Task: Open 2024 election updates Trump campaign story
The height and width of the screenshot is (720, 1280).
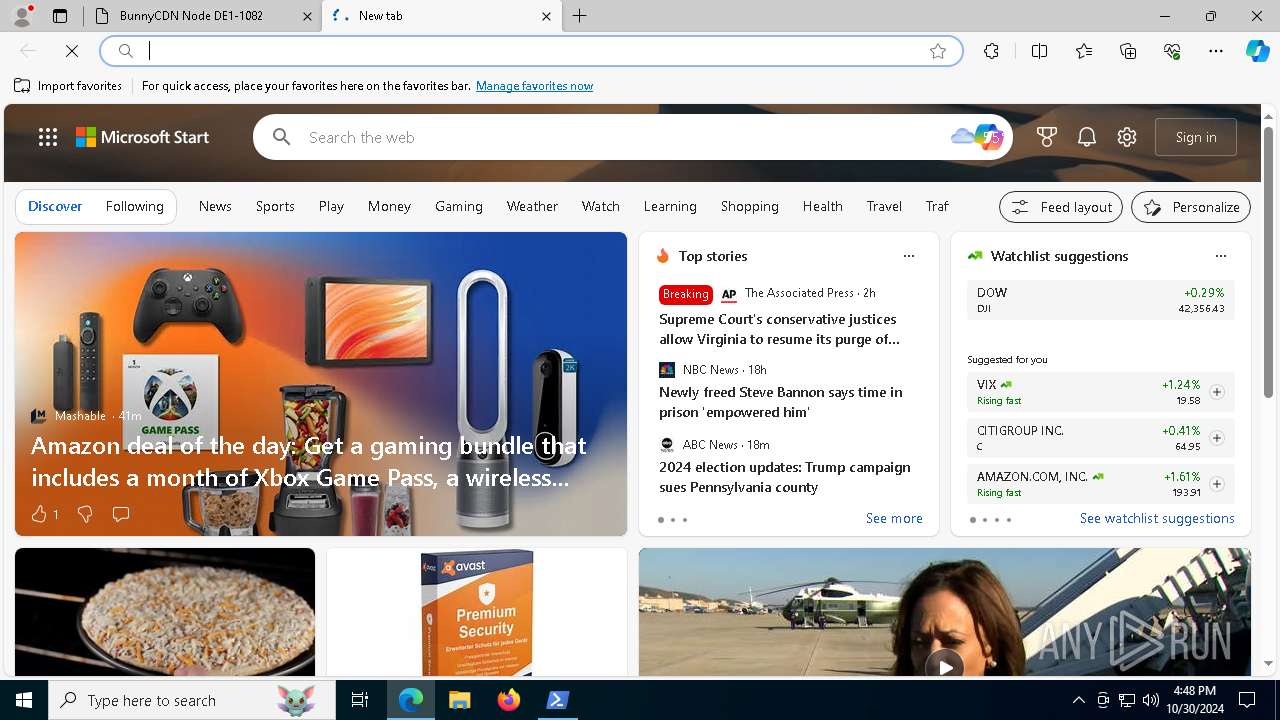Action: click(x=784, y=477)
